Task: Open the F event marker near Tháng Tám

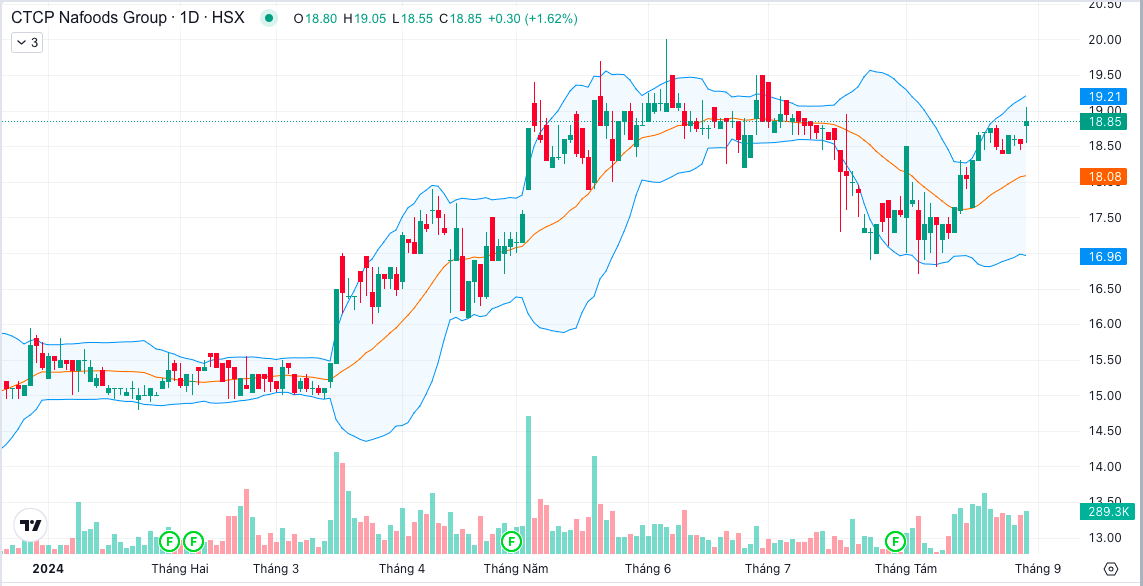Action: point(895,542)
